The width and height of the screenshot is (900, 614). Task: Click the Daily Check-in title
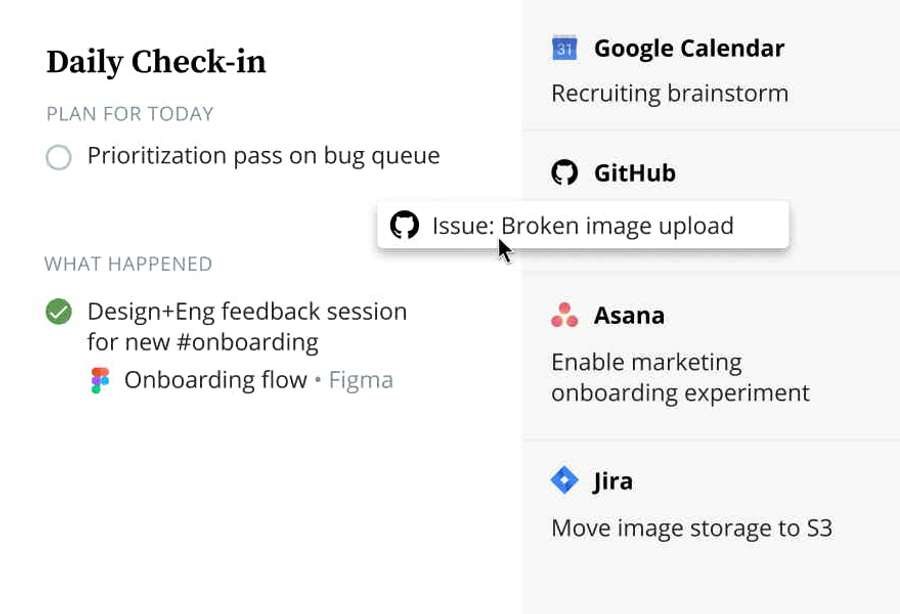[x=156, y=62]
